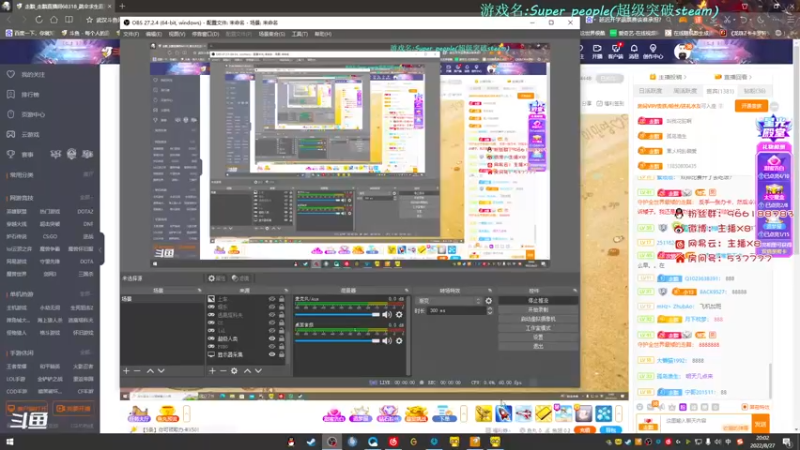Switch to 日活跃度 tab in Douyu panel
Viewport: 800px width, 450px height.
[650, 91]
